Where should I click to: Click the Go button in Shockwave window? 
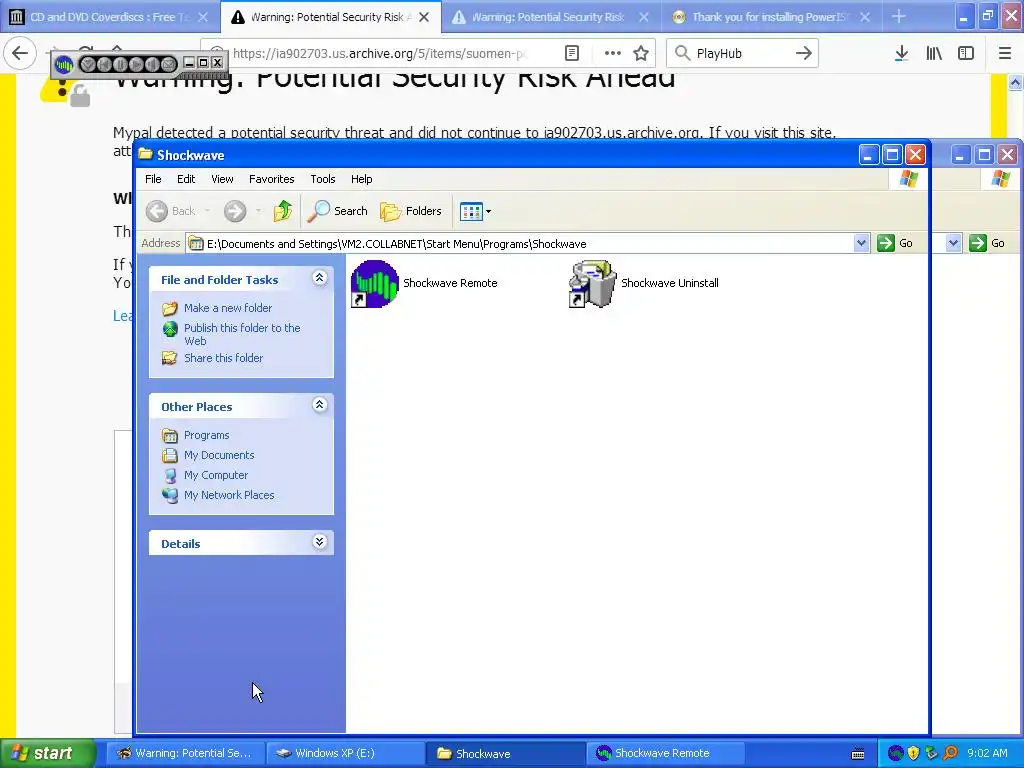tap(895, 243)
